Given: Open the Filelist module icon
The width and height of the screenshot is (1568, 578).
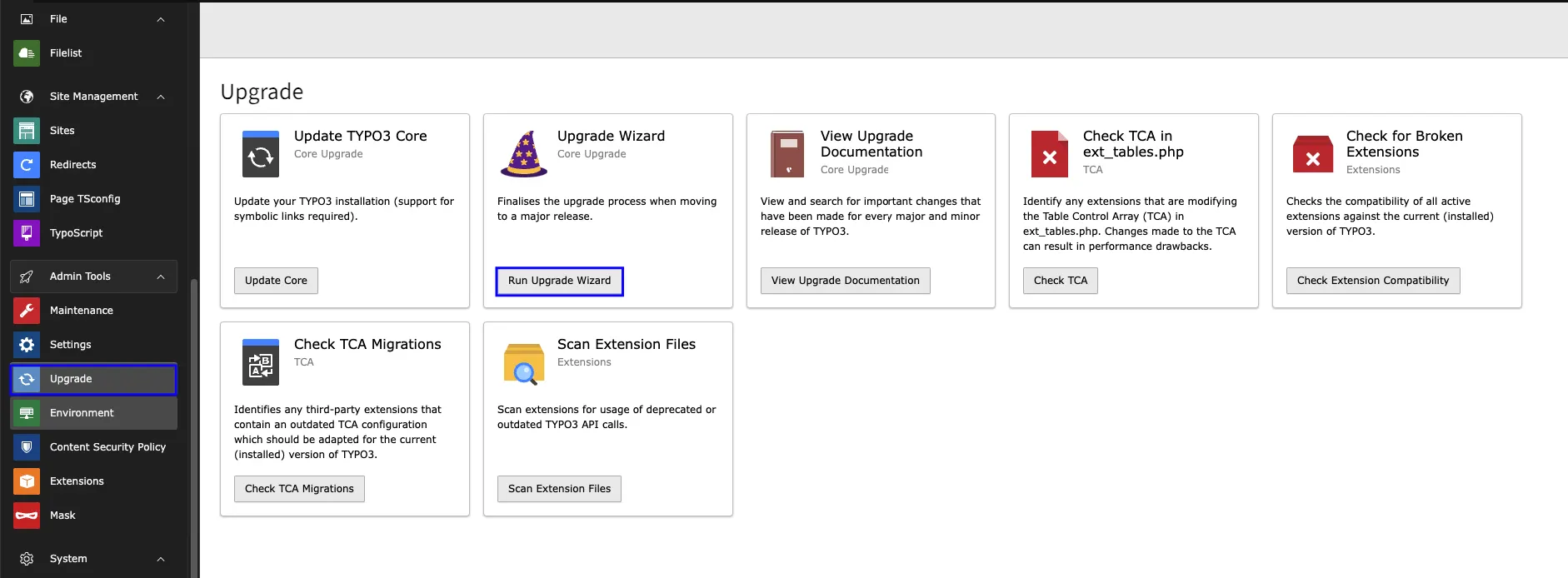Looking at the screenshot, I should click(x=27, y=53).
